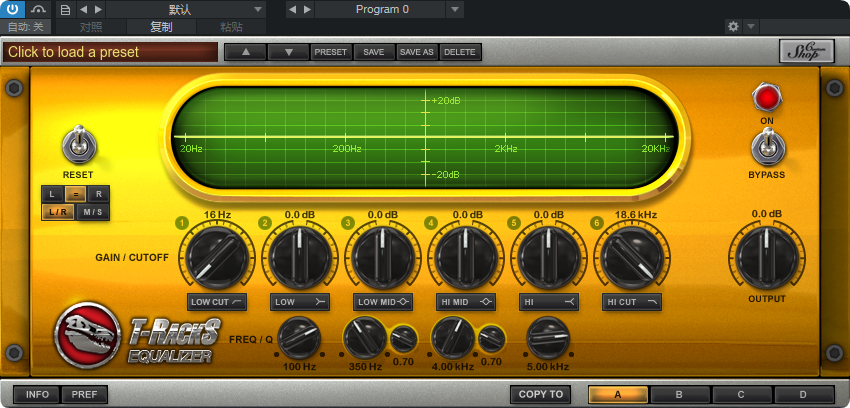Open the INFO panel
The height and width of the screenshot is (408, 850).
pyautogui.click(x=37, y=394)
